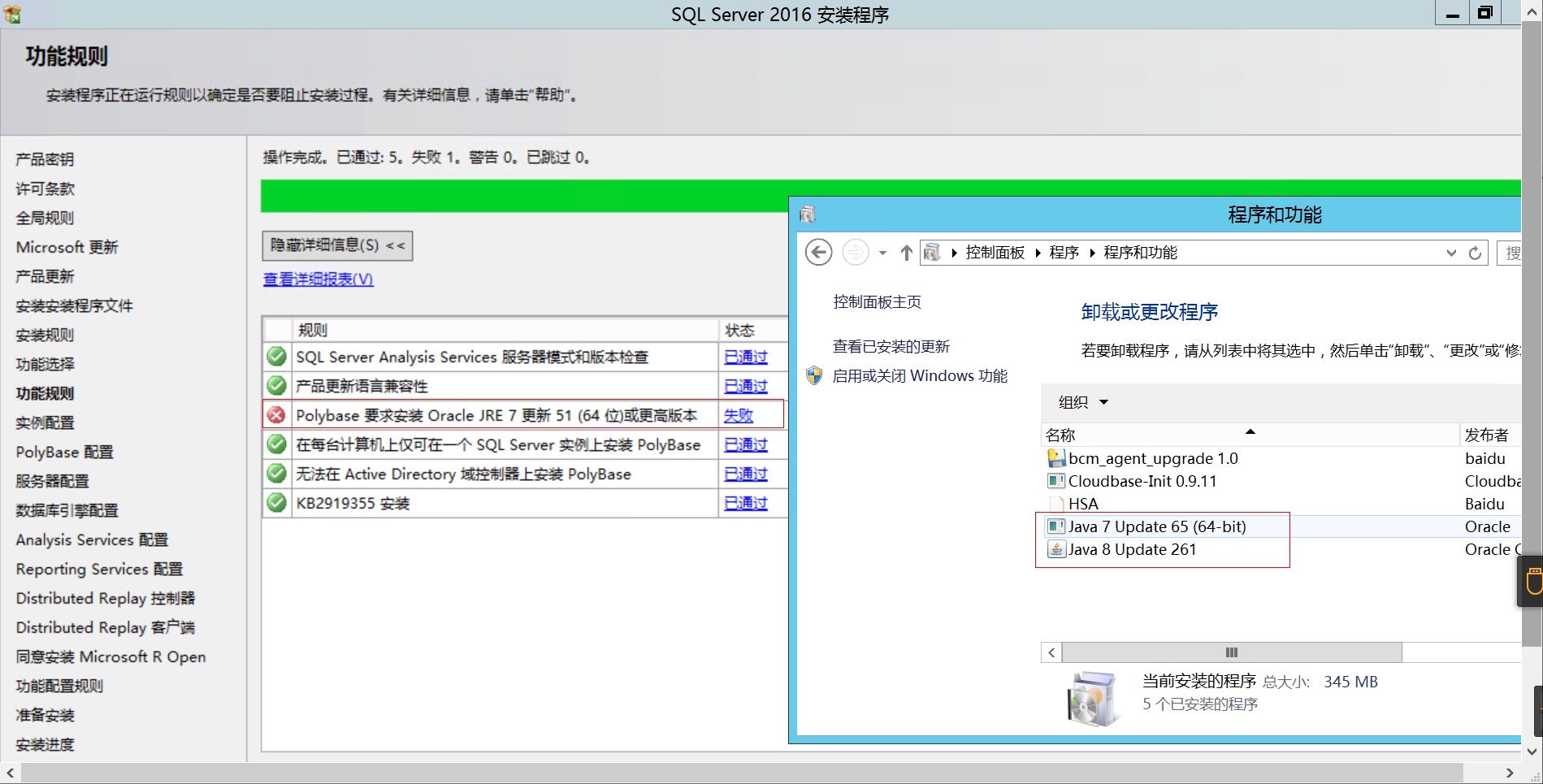Click the installed programs disc icon in details pane
Viewport: 1543px width, 784px height.
click(1092, 698)
